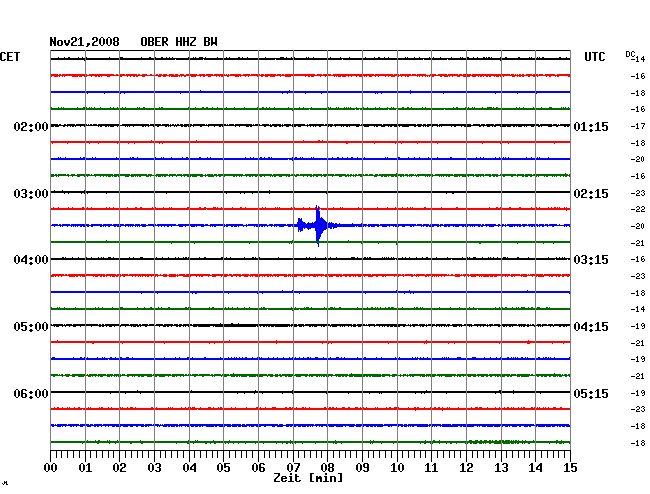Click the seismic event spike on the blue trace

tap(318, 225)
